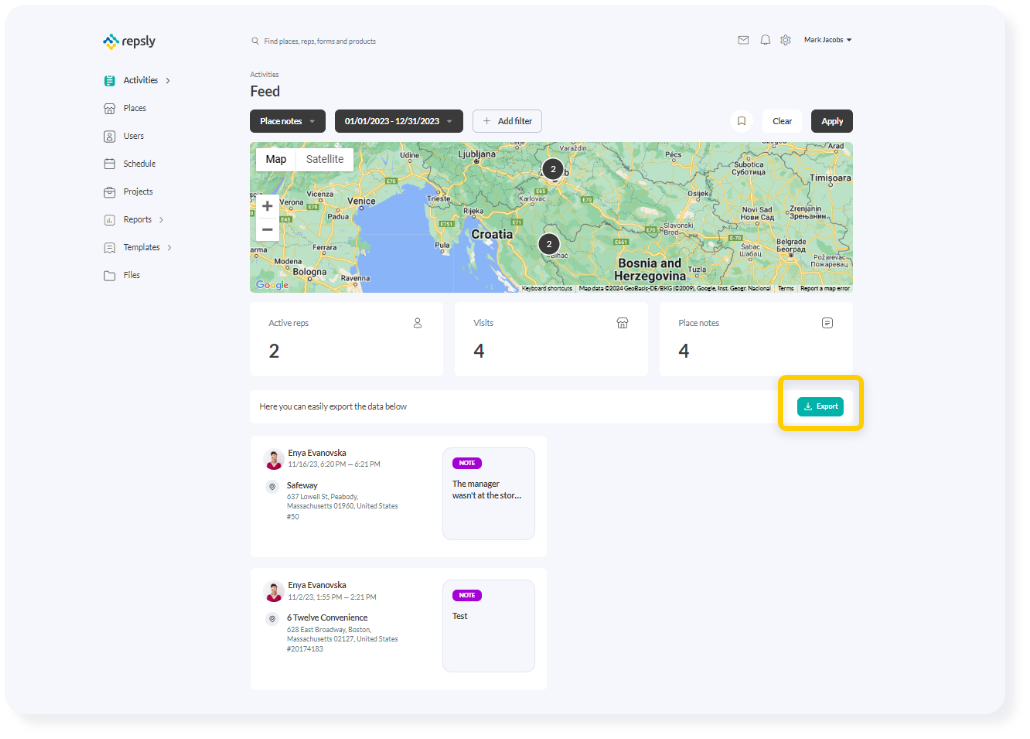Viewport: 1030px width, 739px height.
Task: Open Schedule in the sidebar
Action: [x=139, y=164]
